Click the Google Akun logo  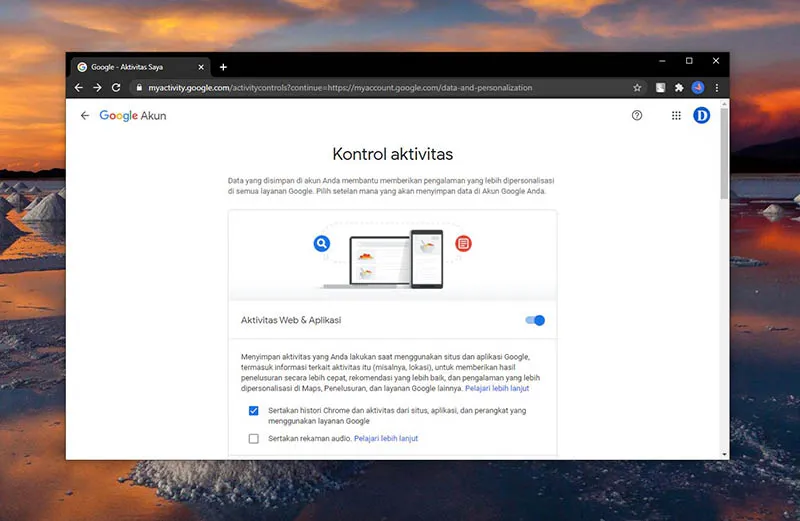coord(133,116)
